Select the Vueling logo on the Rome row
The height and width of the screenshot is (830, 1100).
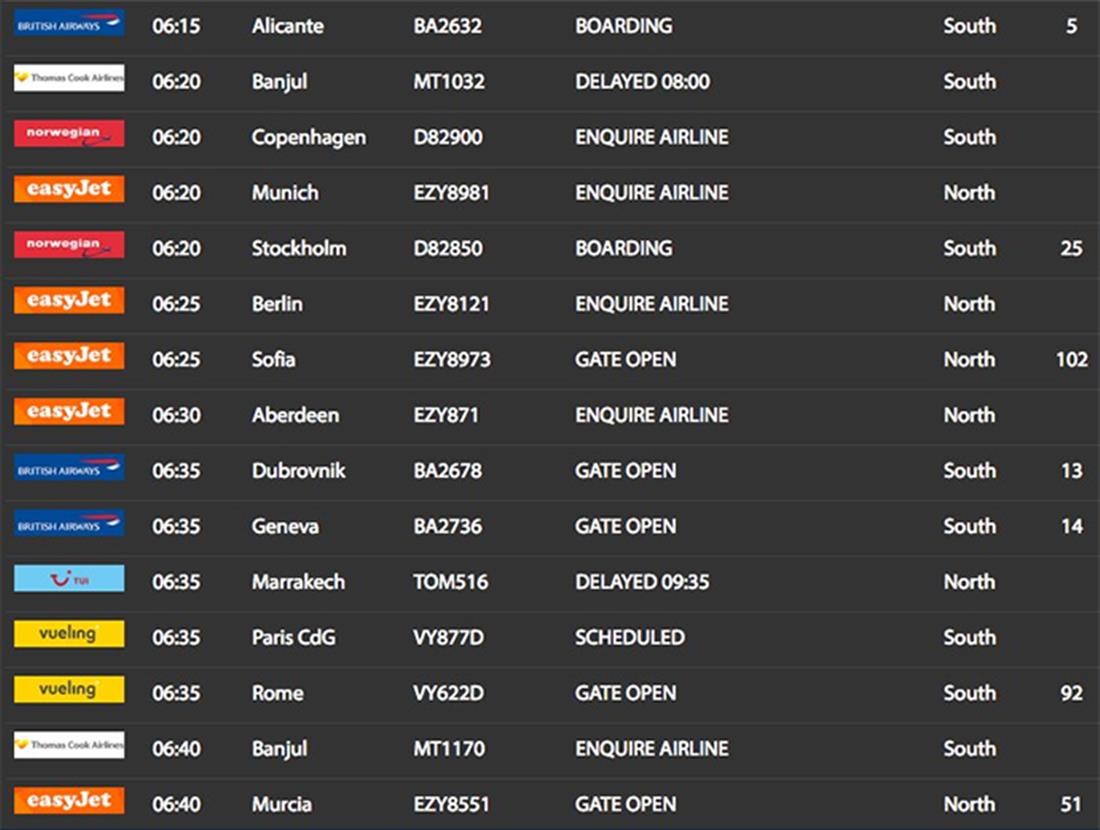click(x=69, y=690)
